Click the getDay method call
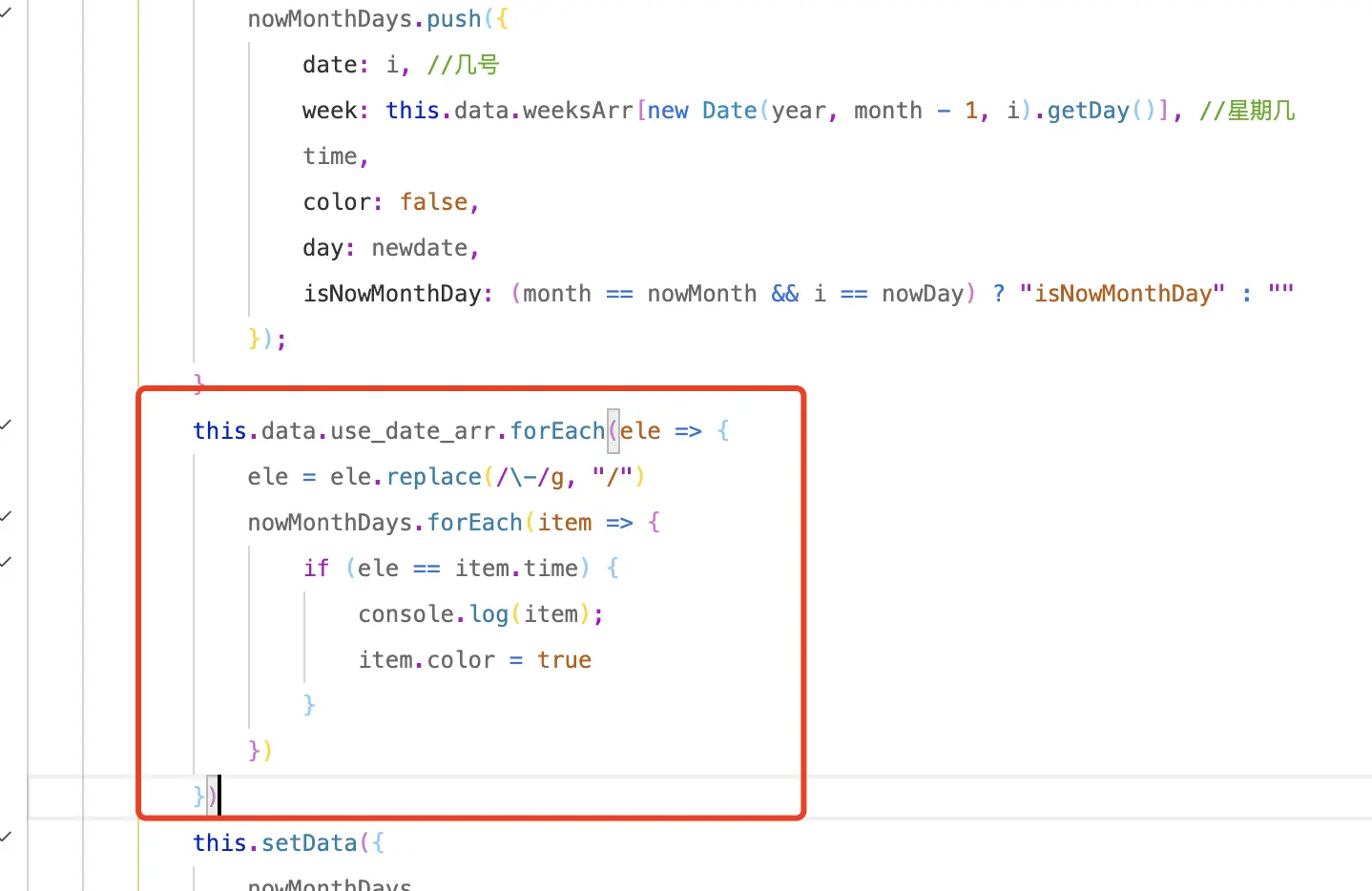The width and height of the screenshot is (1372, 891). [1088, 111]
